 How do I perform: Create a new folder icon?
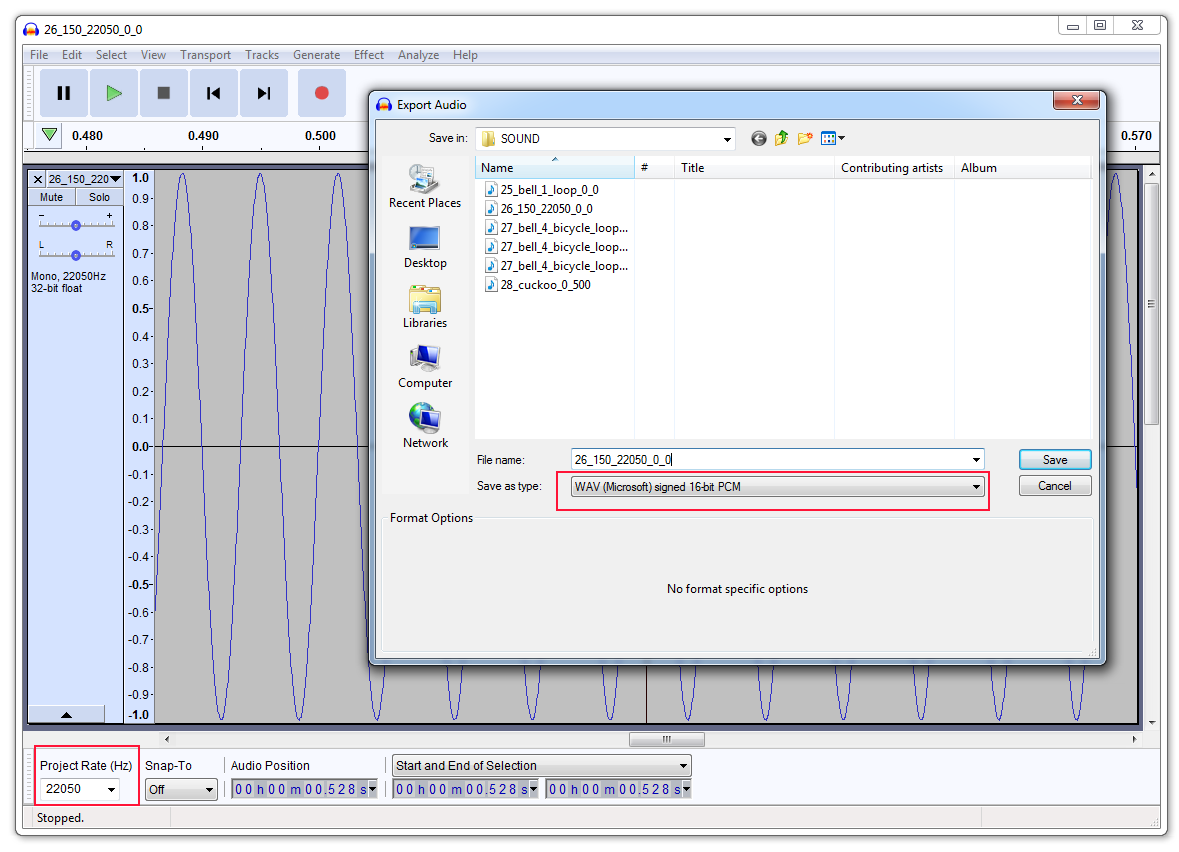tap(805, 138)
